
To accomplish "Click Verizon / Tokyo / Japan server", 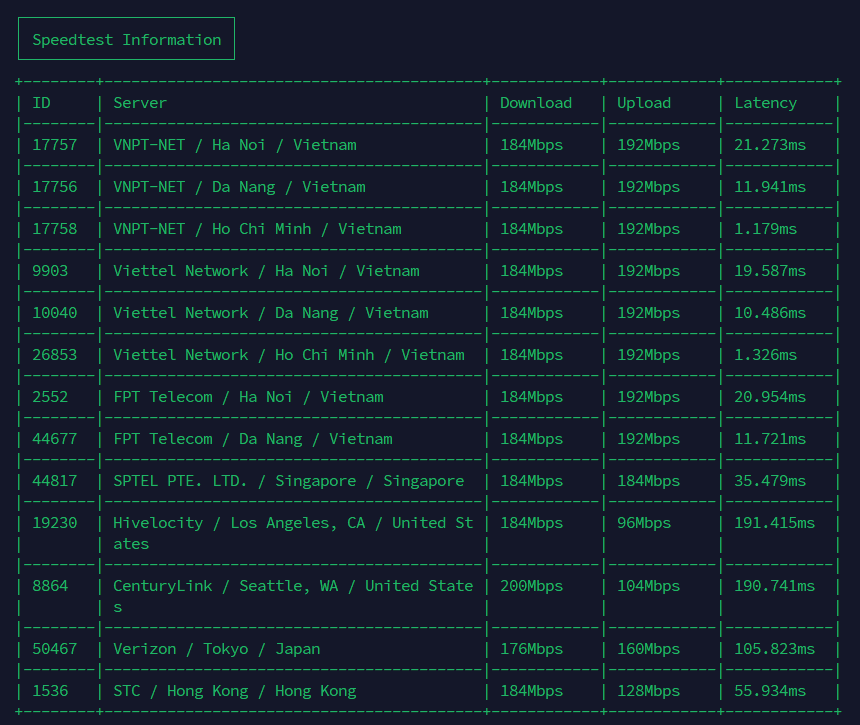I will [x=217, y=649].
